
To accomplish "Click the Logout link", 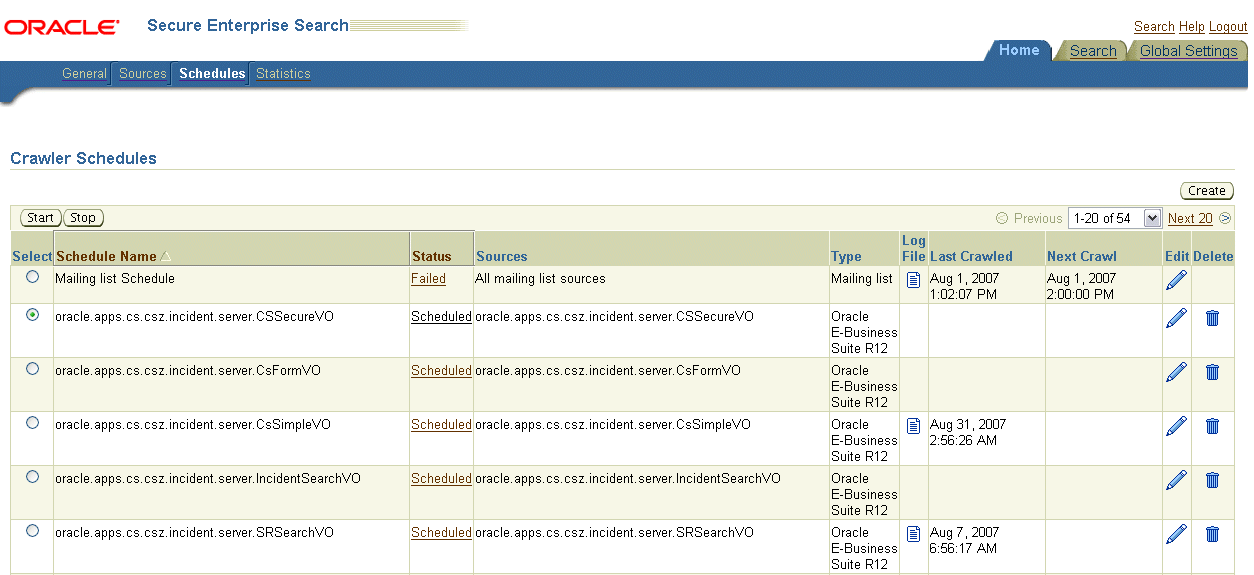I will [x=1228, y=27].
